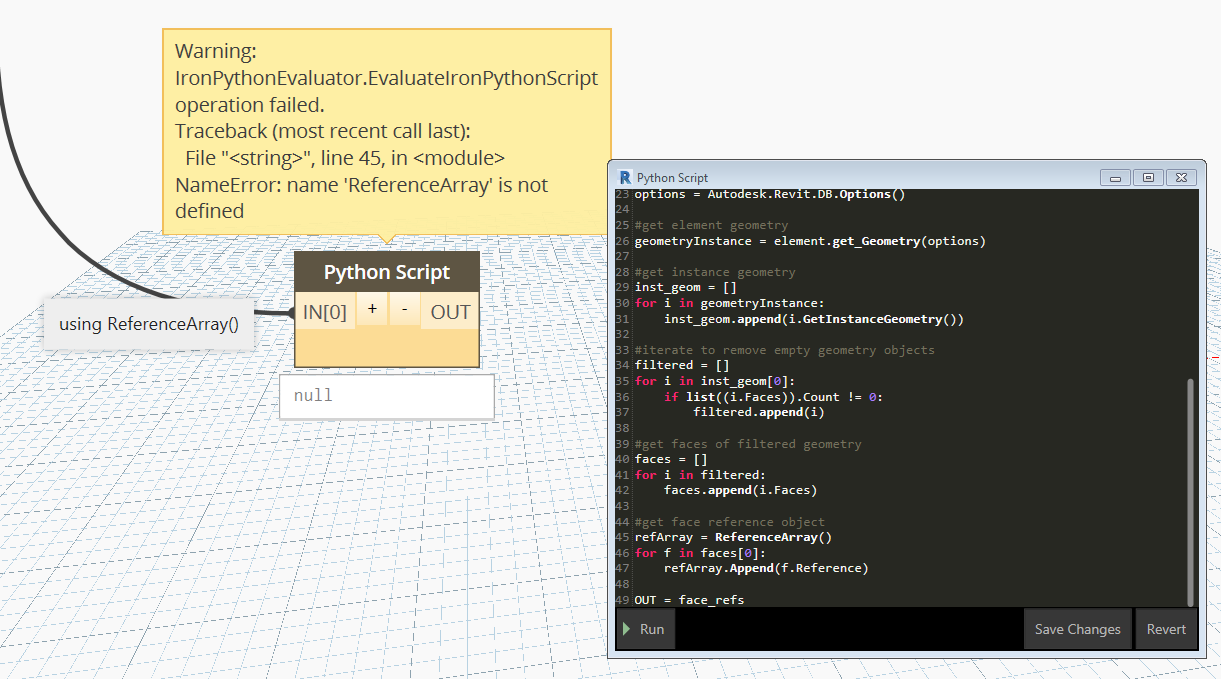
Task: Click the yellow IronPython warning bubble
Action: tap(386, 130)
